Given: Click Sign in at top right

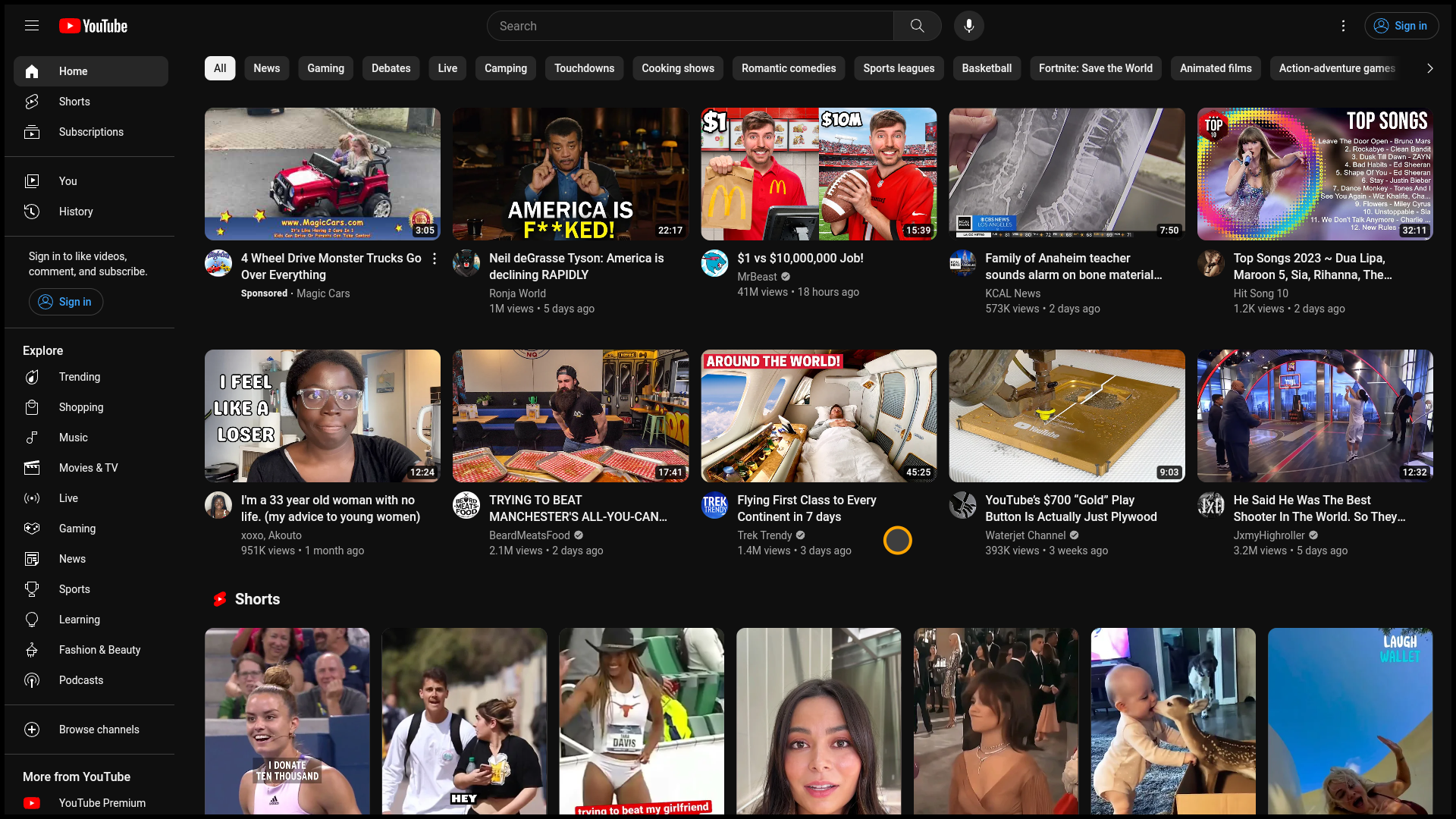Looking at the screenshot, I should [x=1401, y=26].
